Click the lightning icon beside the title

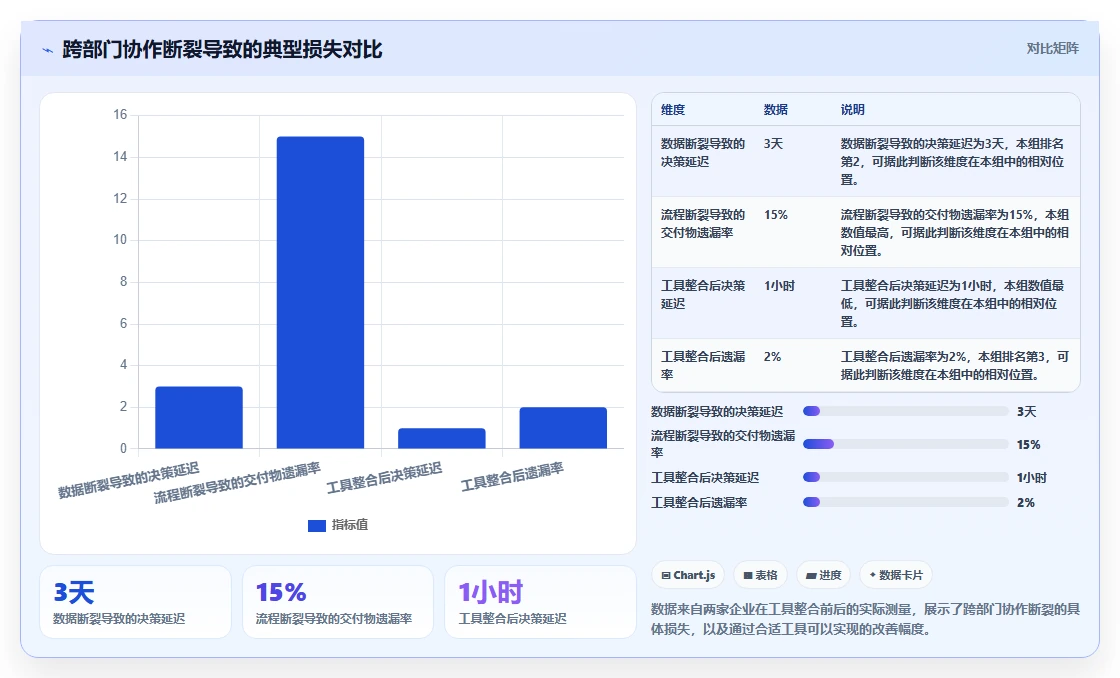(48, 50)
